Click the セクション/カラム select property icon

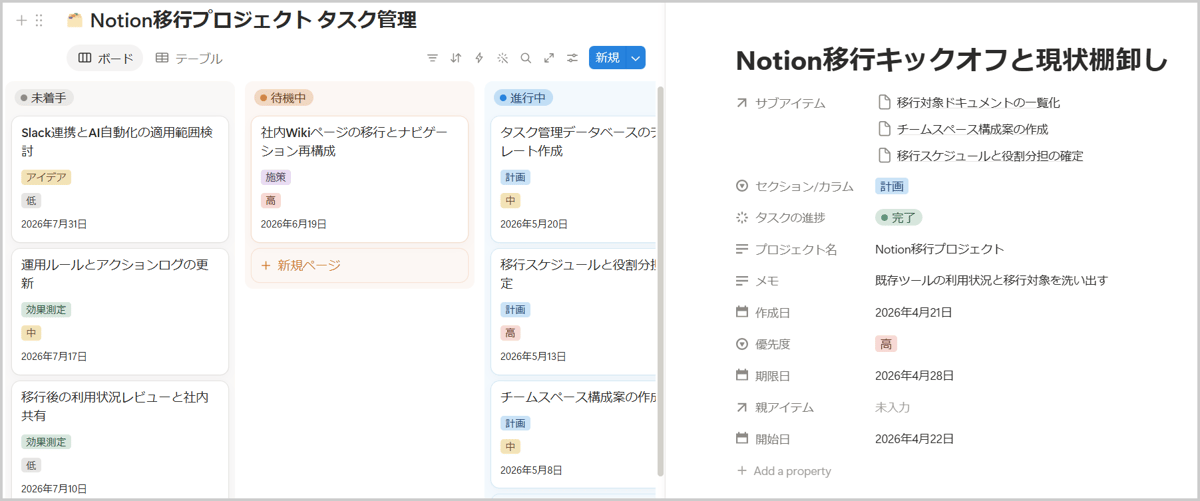coord(742,186)
